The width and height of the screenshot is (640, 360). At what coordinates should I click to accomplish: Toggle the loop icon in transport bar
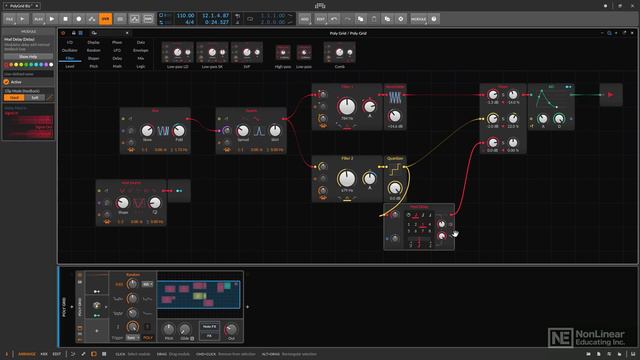click(x=250, y=19)
